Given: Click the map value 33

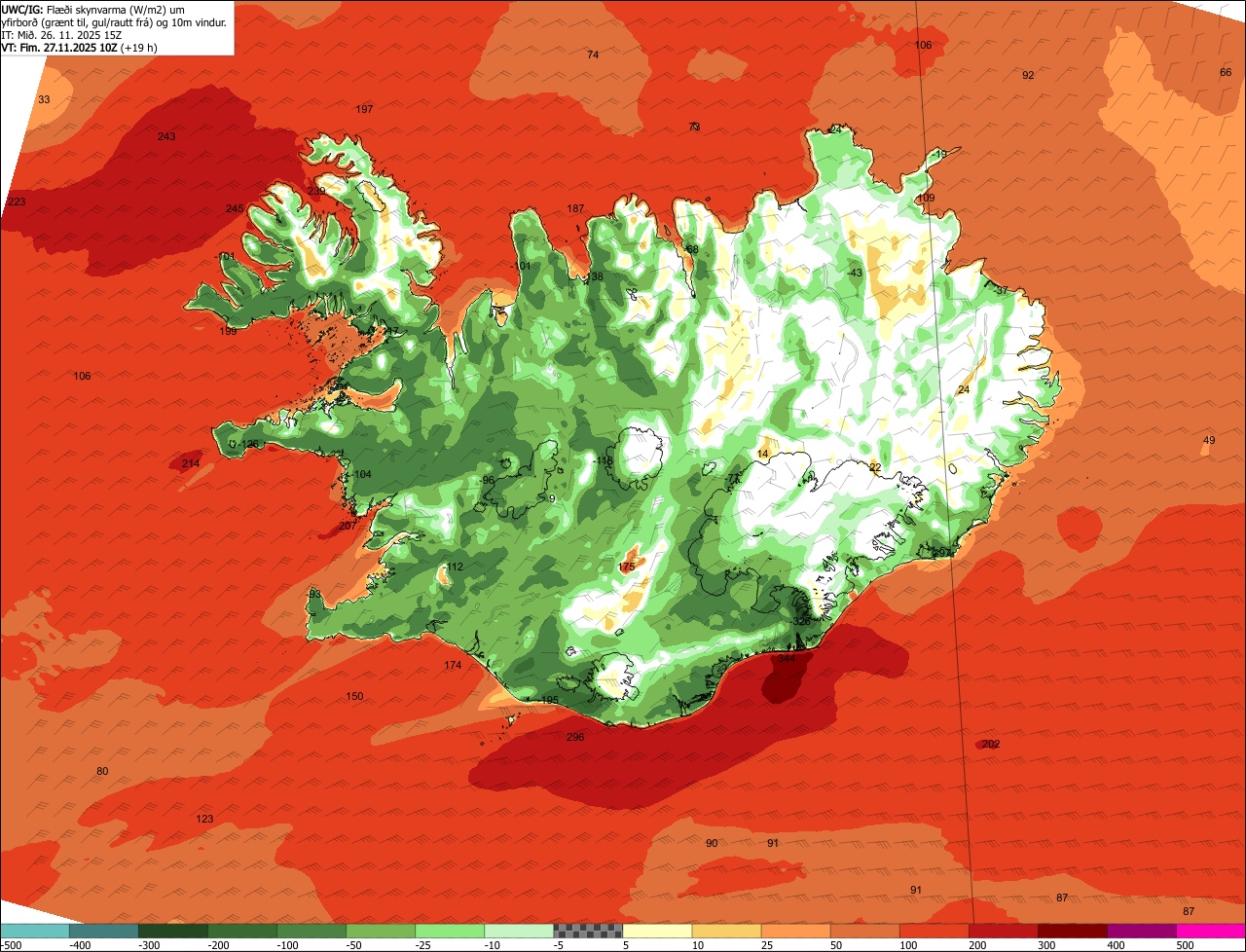Looking at the screenshot, I should (44, 99).
